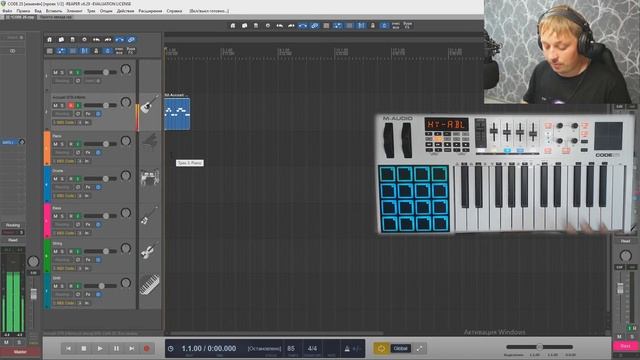Click the Redo arrow in the top toolbar
The width and height of the screenshot is (640, 360).
click(x=291, y=26)
